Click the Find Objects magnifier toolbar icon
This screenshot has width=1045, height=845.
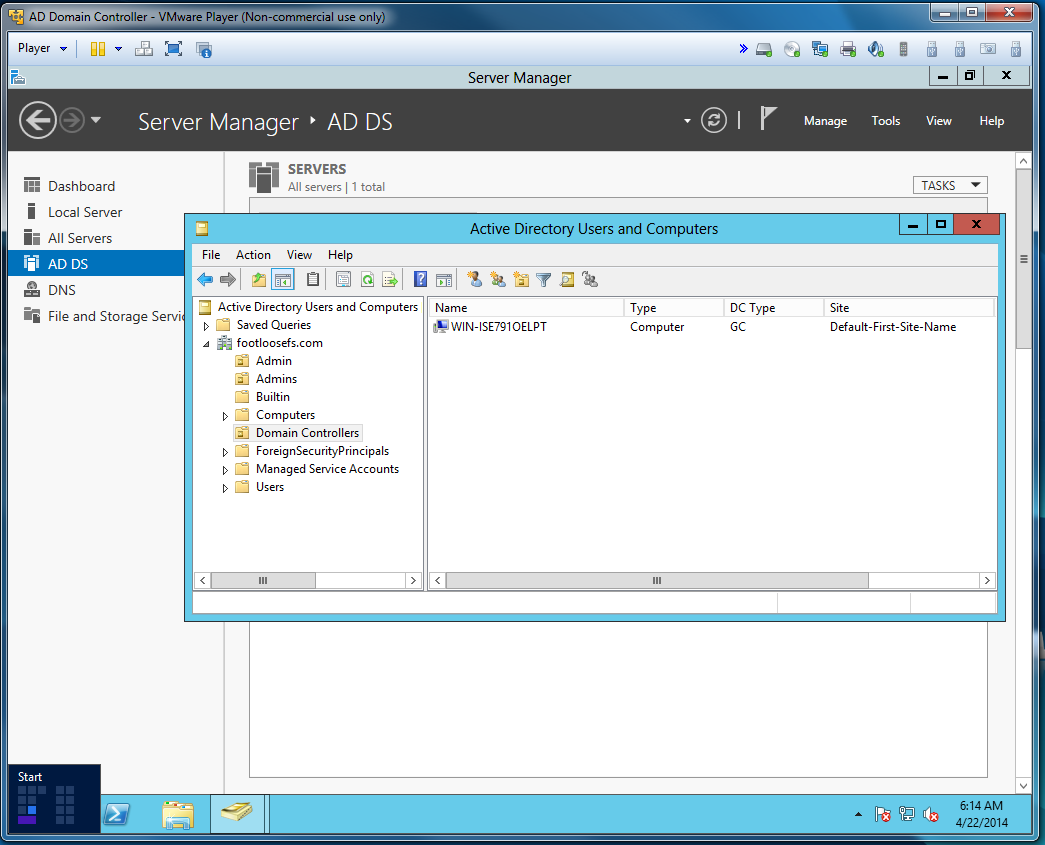(x=567, y=280)
